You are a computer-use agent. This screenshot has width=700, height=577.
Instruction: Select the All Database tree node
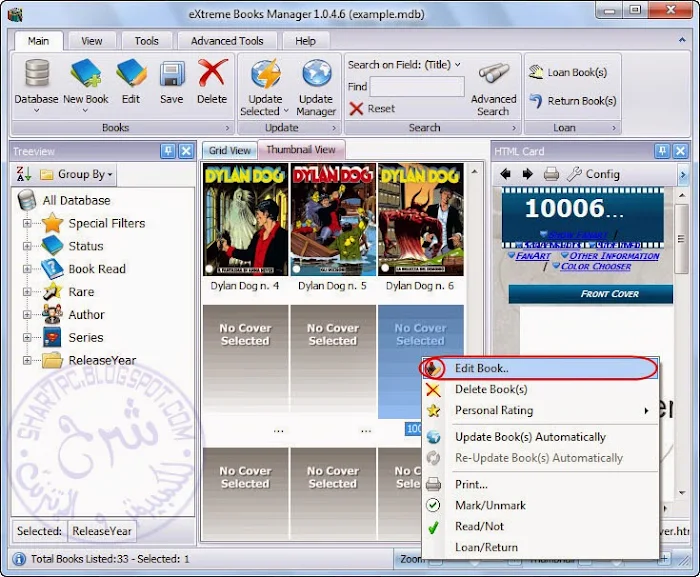tap(76, 201)
